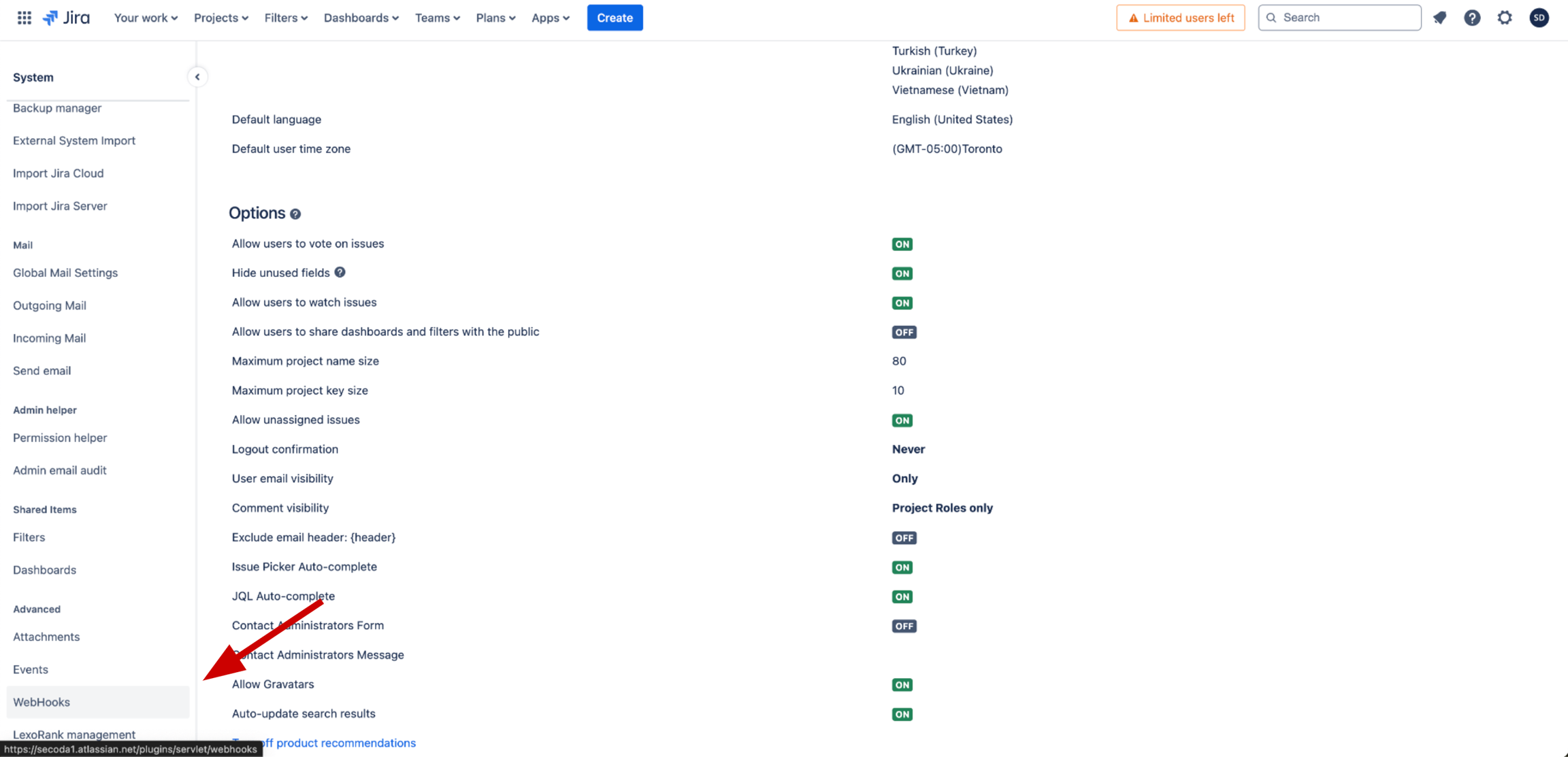Click the Limited users left warning
Image resolution: width=1568 pixels, height=757 pixels.
tap(1180, 18)
